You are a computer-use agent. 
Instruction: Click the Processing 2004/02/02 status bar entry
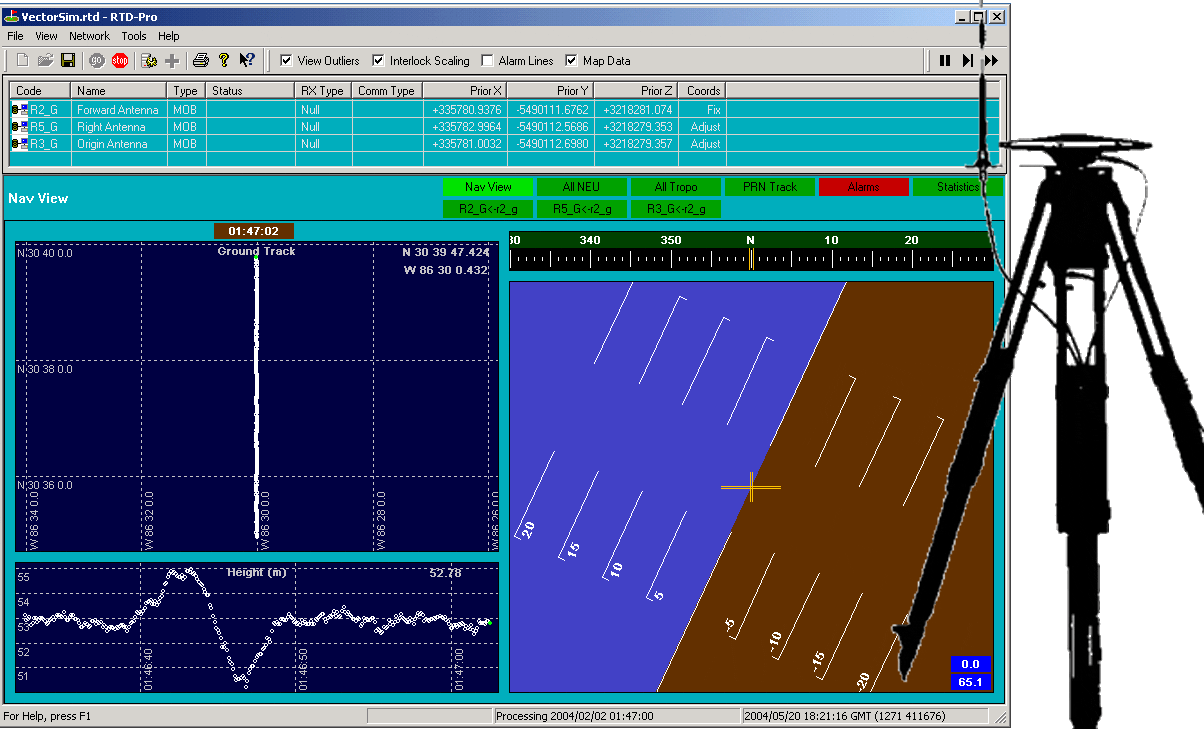click(x=618, y=716)
